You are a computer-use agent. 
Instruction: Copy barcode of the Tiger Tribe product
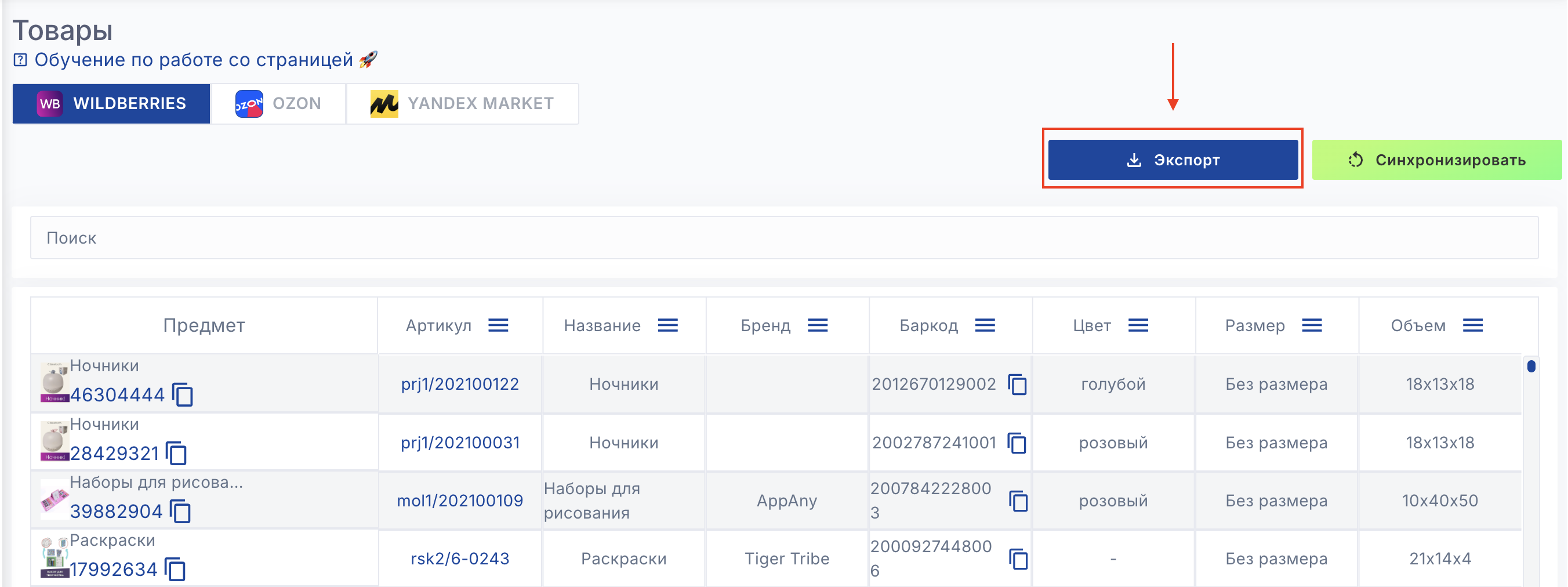pos(1018,559)
